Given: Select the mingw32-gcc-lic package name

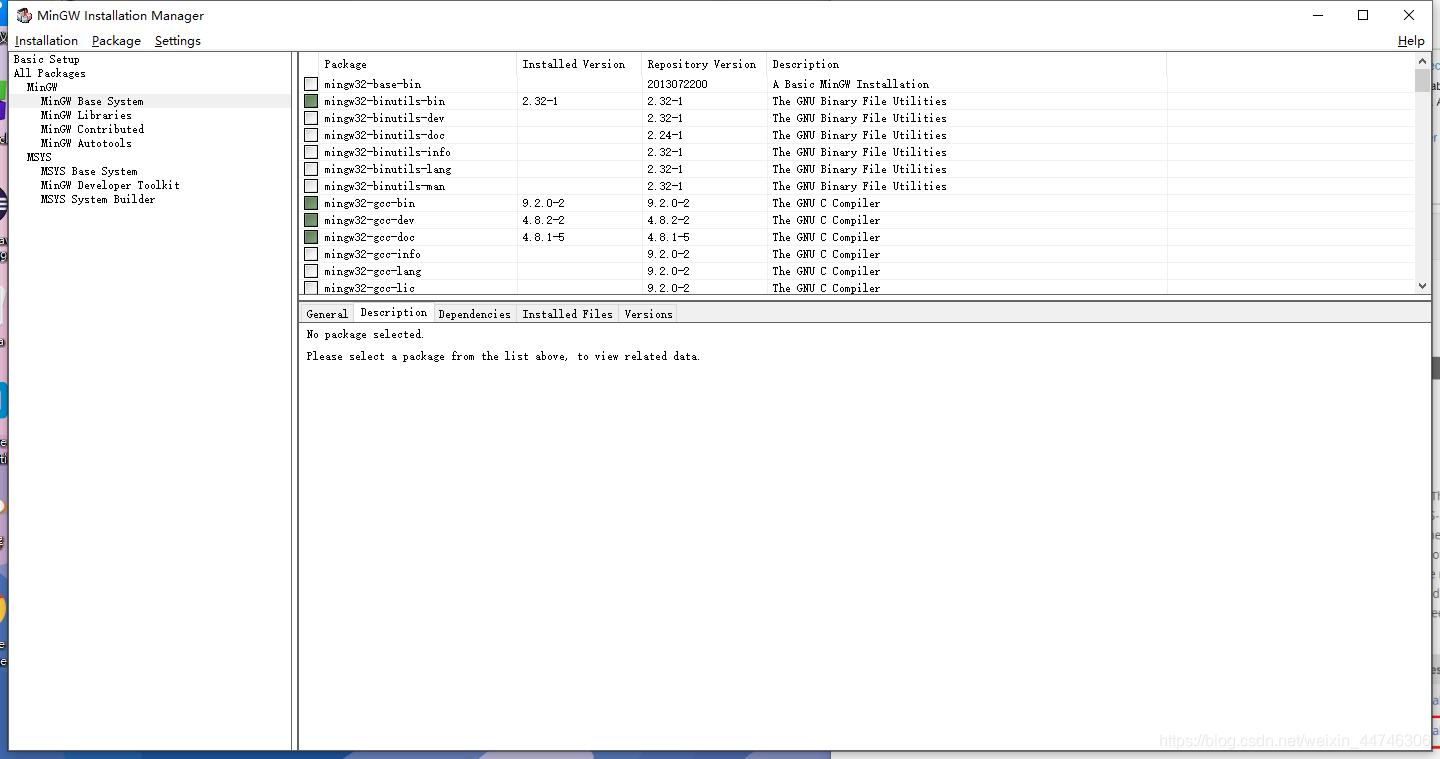Looking at the screenshot, I should [x=369, y=288].
